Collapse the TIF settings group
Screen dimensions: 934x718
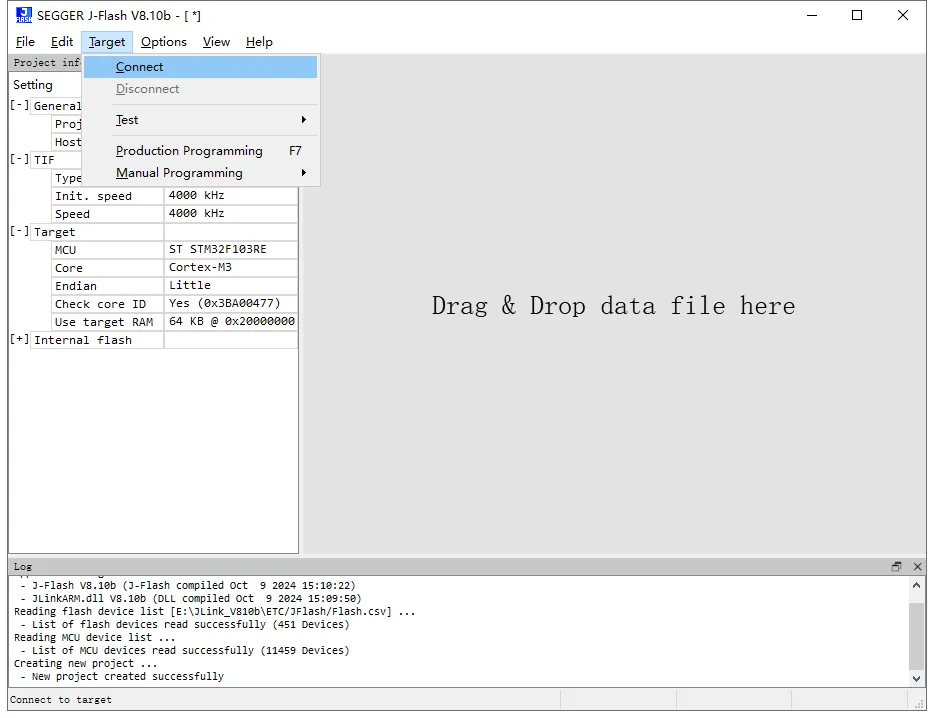click(19, 159)
